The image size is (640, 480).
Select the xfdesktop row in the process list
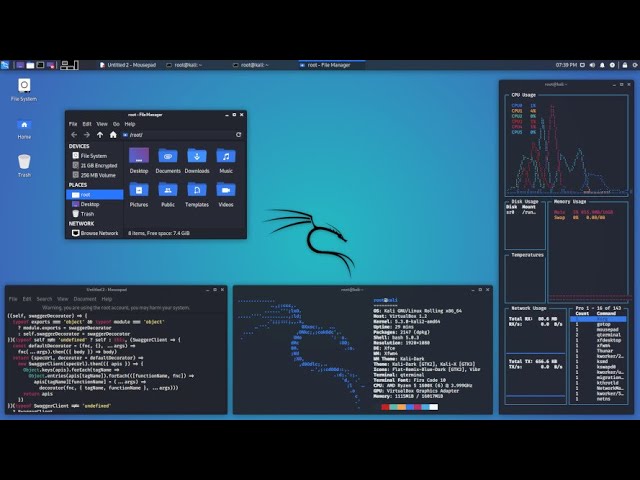pos(598,340)
